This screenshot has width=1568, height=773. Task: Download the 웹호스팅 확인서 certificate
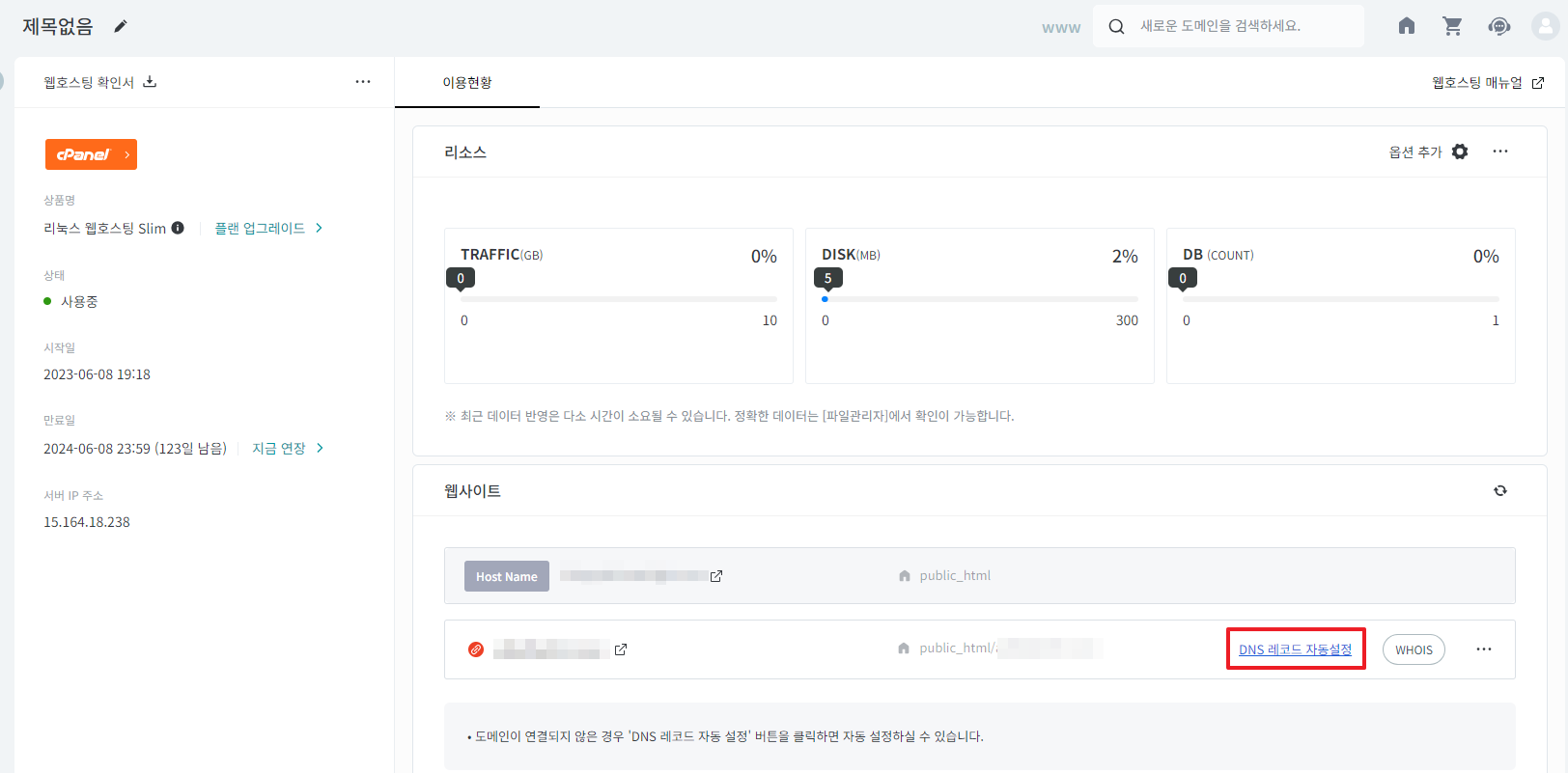coord(150,82)
